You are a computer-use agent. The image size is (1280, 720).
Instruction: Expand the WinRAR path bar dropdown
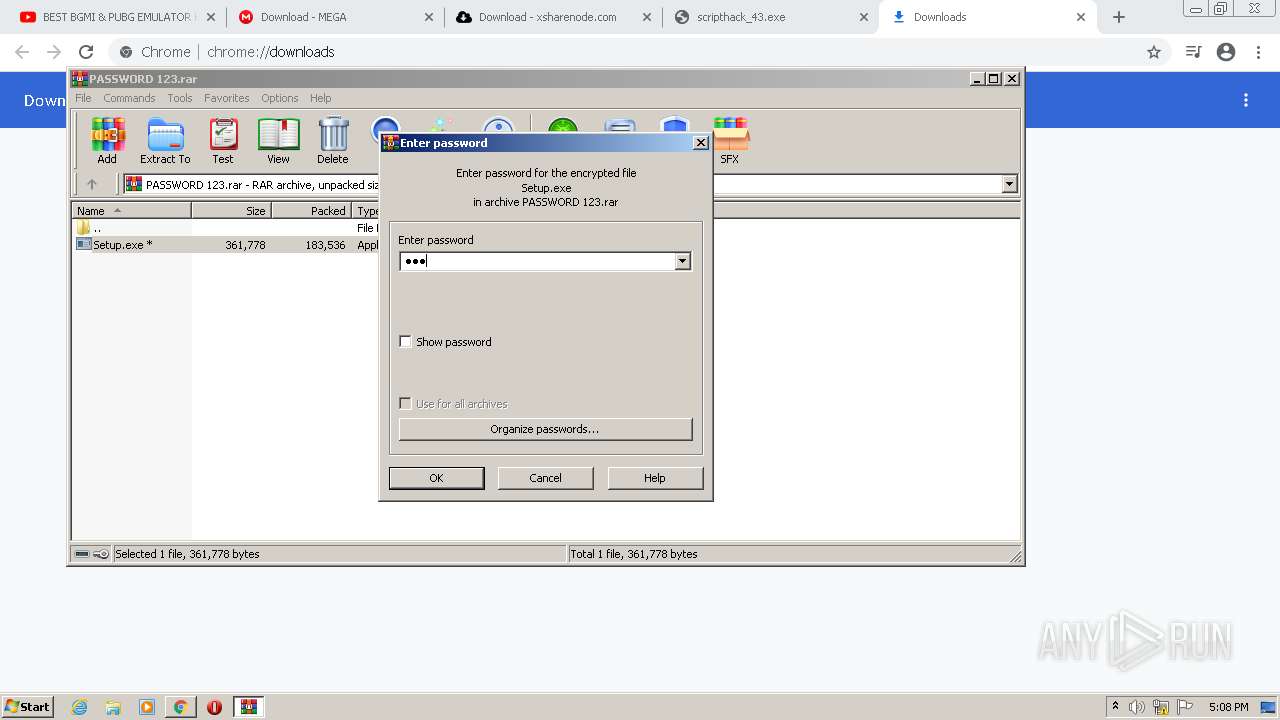pos(1009,184)
